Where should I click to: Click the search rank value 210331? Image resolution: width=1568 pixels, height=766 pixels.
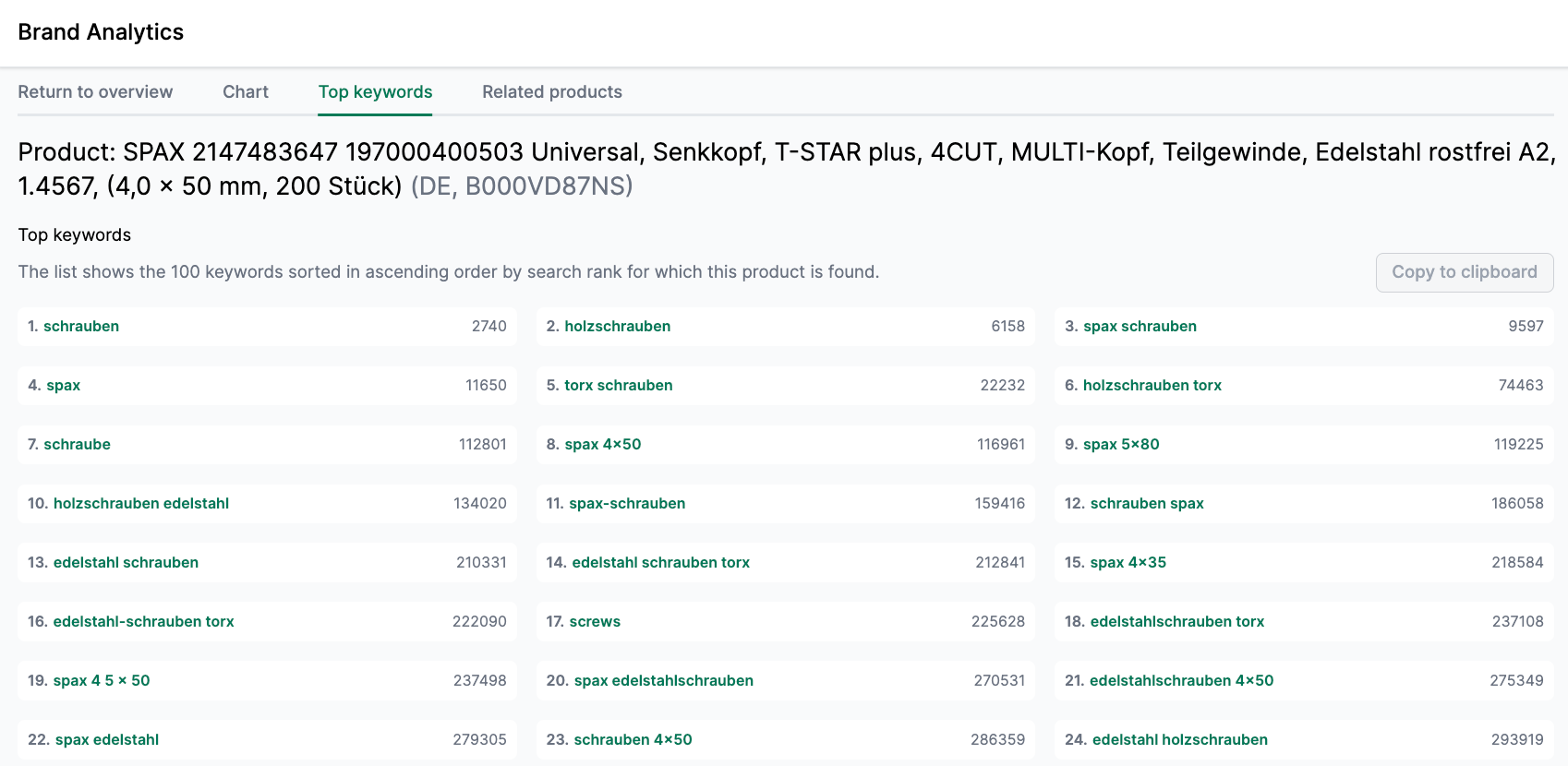pos(482,562)
